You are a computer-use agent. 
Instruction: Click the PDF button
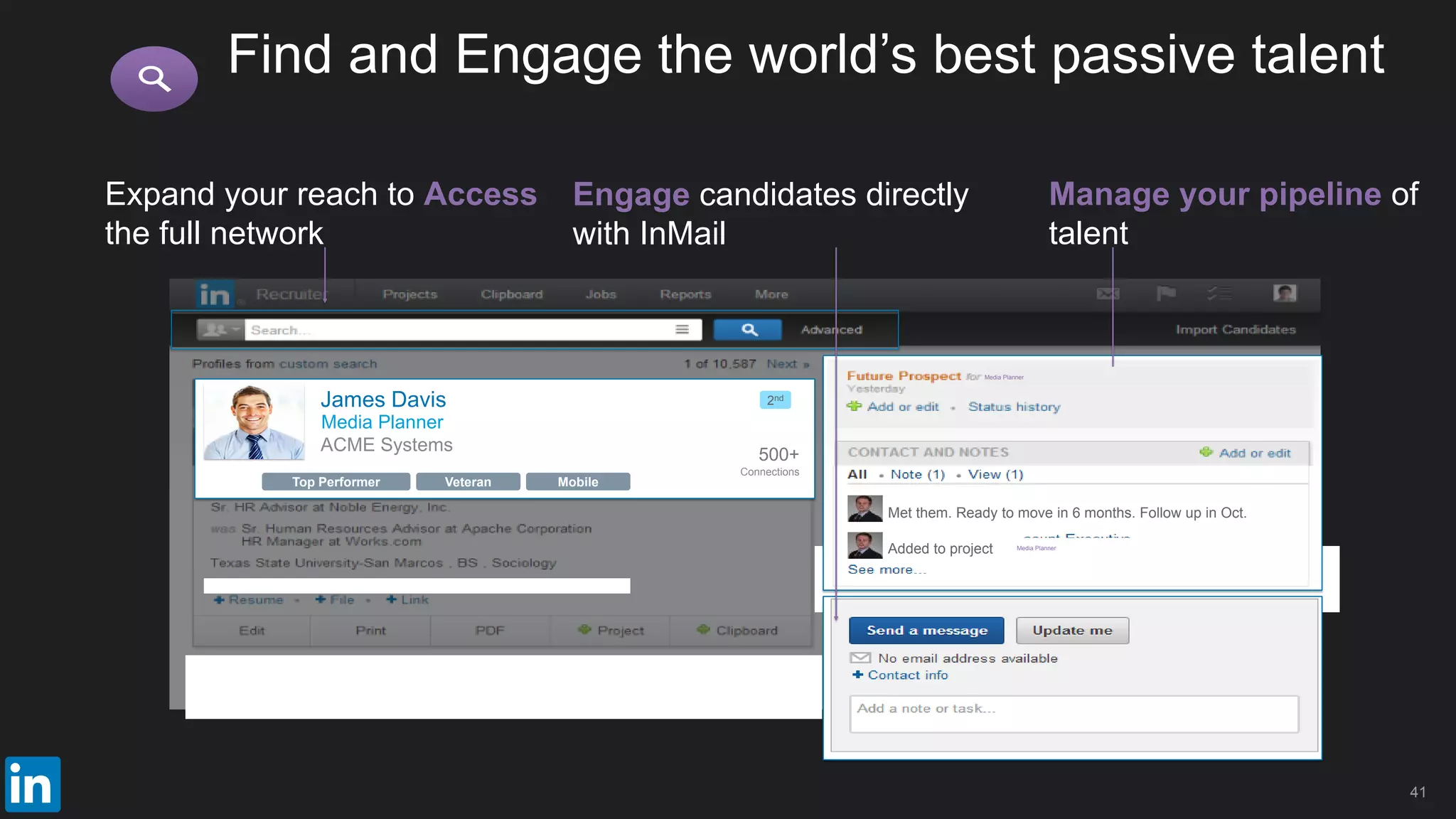click(490, 631)
